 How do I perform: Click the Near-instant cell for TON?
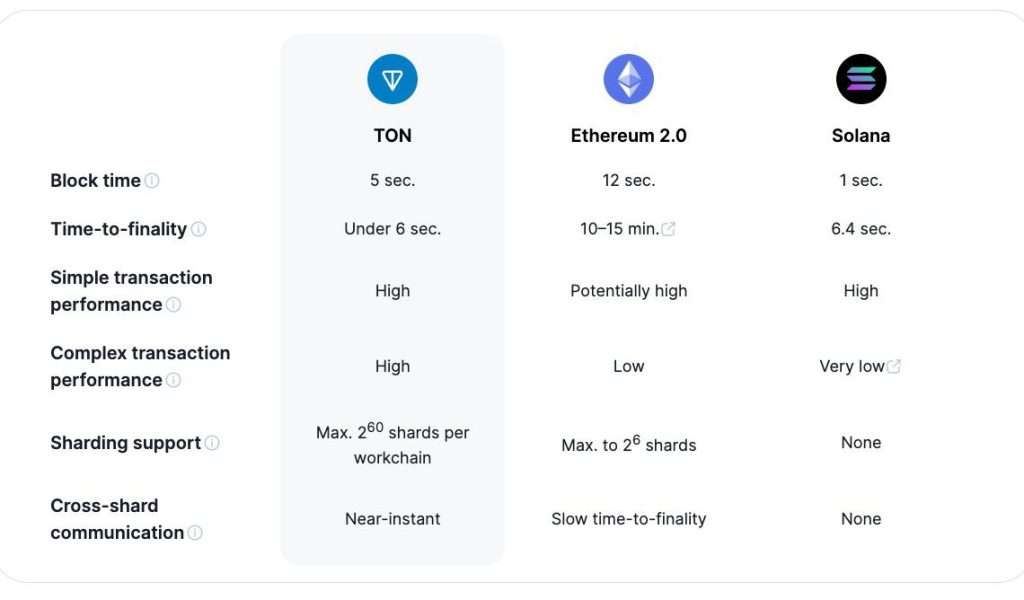392,519
